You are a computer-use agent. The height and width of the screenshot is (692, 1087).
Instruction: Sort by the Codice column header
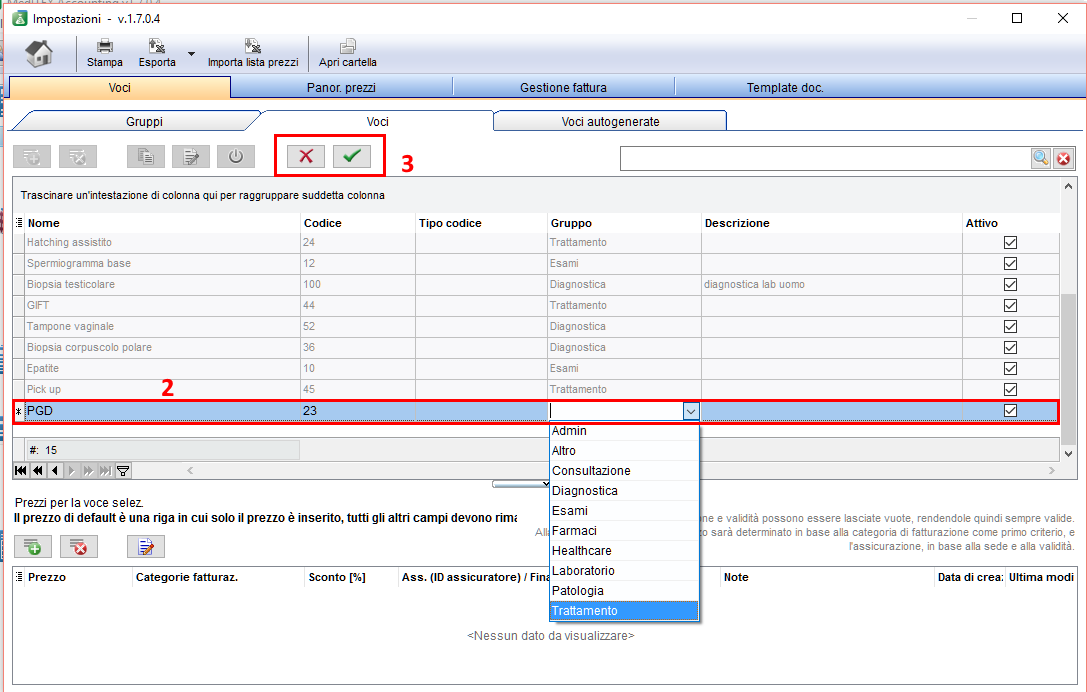pos(358,223)
